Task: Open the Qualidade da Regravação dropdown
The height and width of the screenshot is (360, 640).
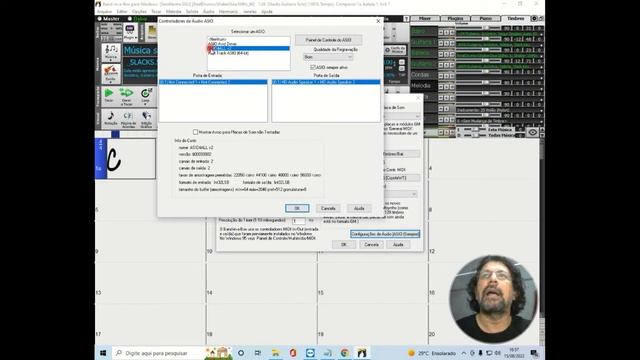Action: (x=327, y=57)
